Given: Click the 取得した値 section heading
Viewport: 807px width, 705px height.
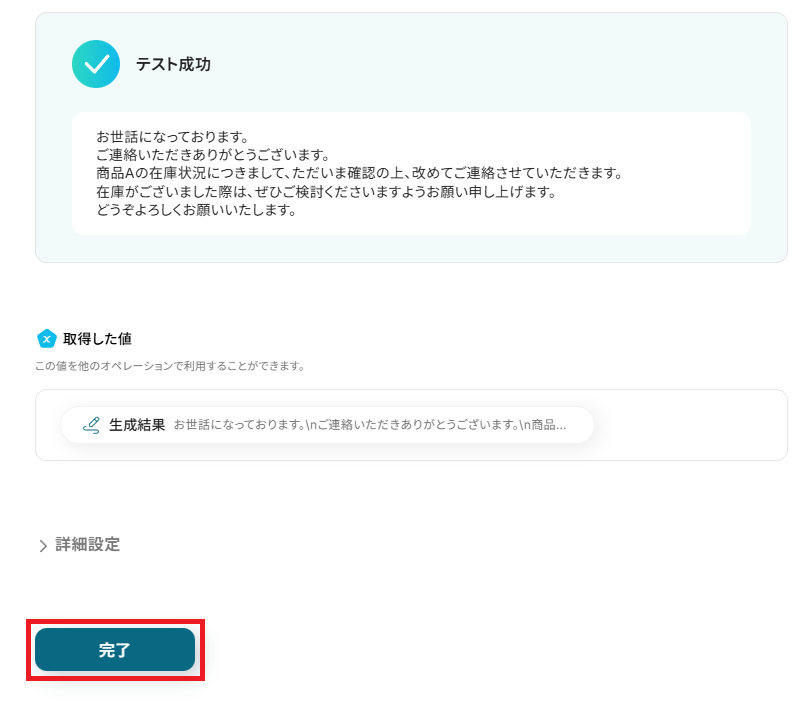Looking at the screenshot, I should tap(97, 339).
